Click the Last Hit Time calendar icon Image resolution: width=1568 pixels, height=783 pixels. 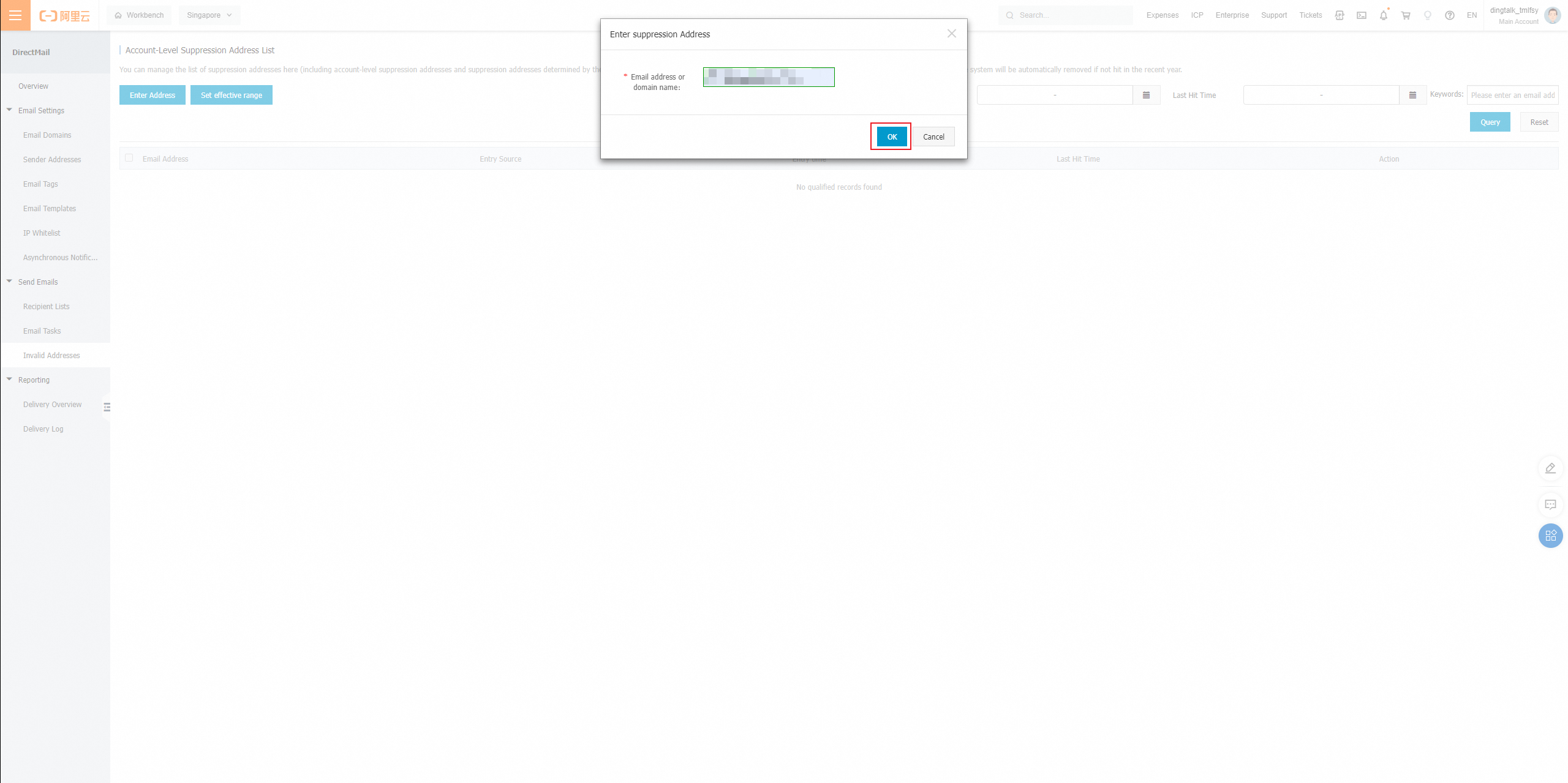pyautogui.click(x=1412, y=95)
